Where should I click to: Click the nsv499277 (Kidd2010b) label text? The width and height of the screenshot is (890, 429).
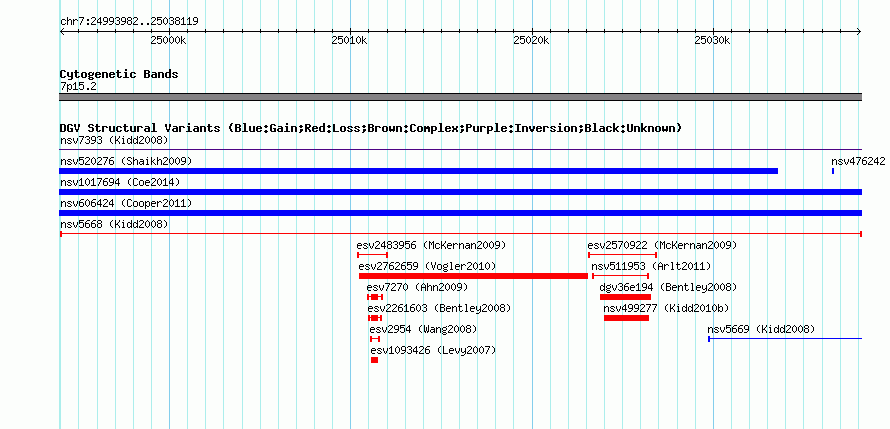point(666,308)
